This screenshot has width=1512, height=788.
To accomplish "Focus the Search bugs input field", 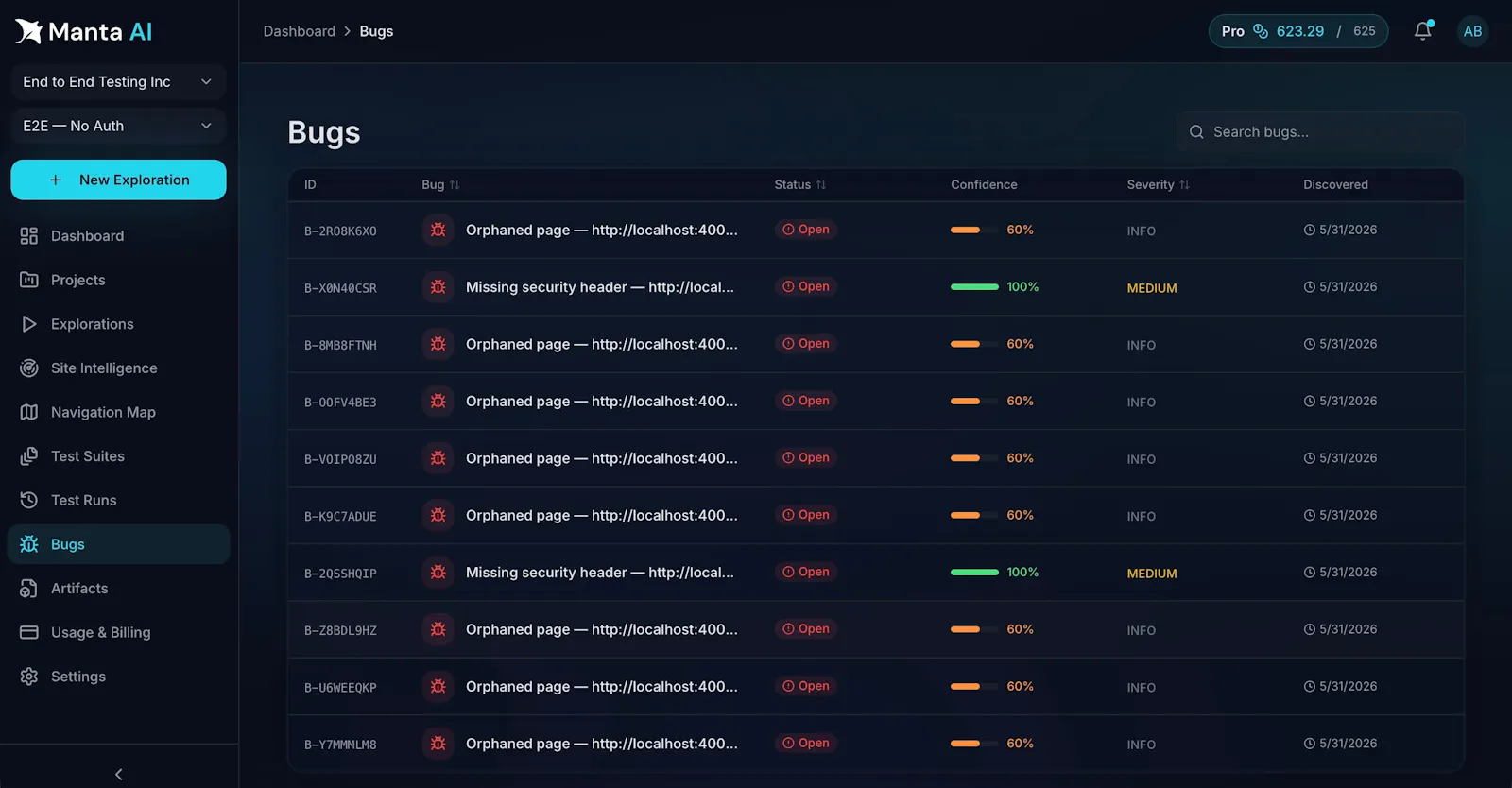I will pyautogui.click(x=1320, y=132).
